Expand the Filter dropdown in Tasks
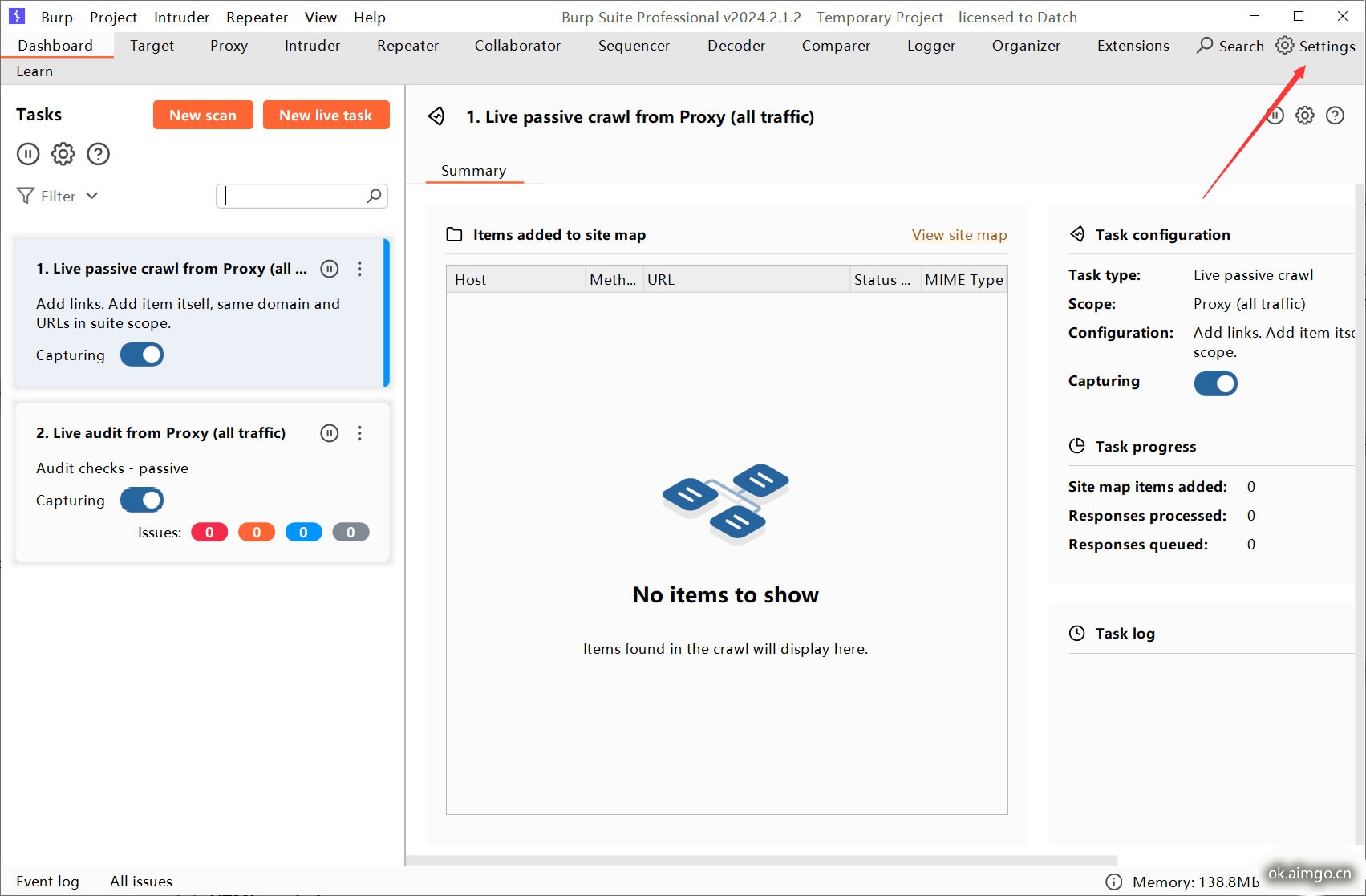This screenshot has width=1366, height=896. (58, 196)
